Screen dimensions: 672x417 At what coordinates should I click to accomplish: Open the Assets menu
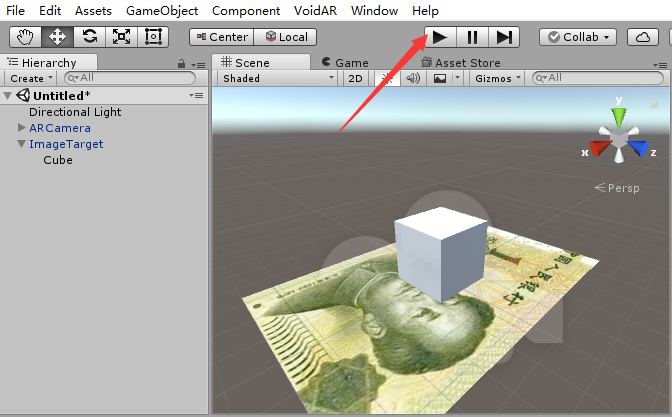(x=93, y=11)
